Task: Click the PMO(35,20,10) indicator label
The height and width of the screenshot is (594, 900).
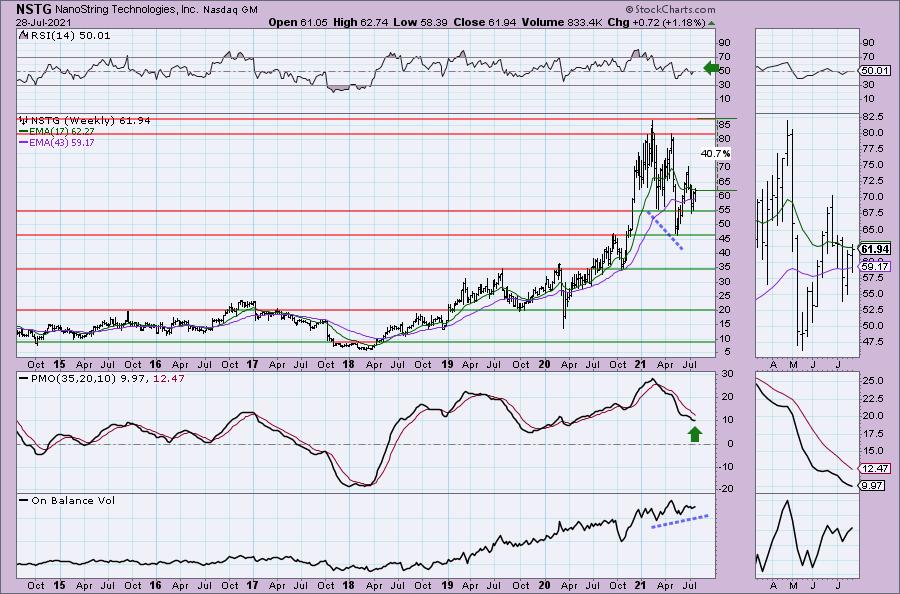Action: [x=102, y=378]
